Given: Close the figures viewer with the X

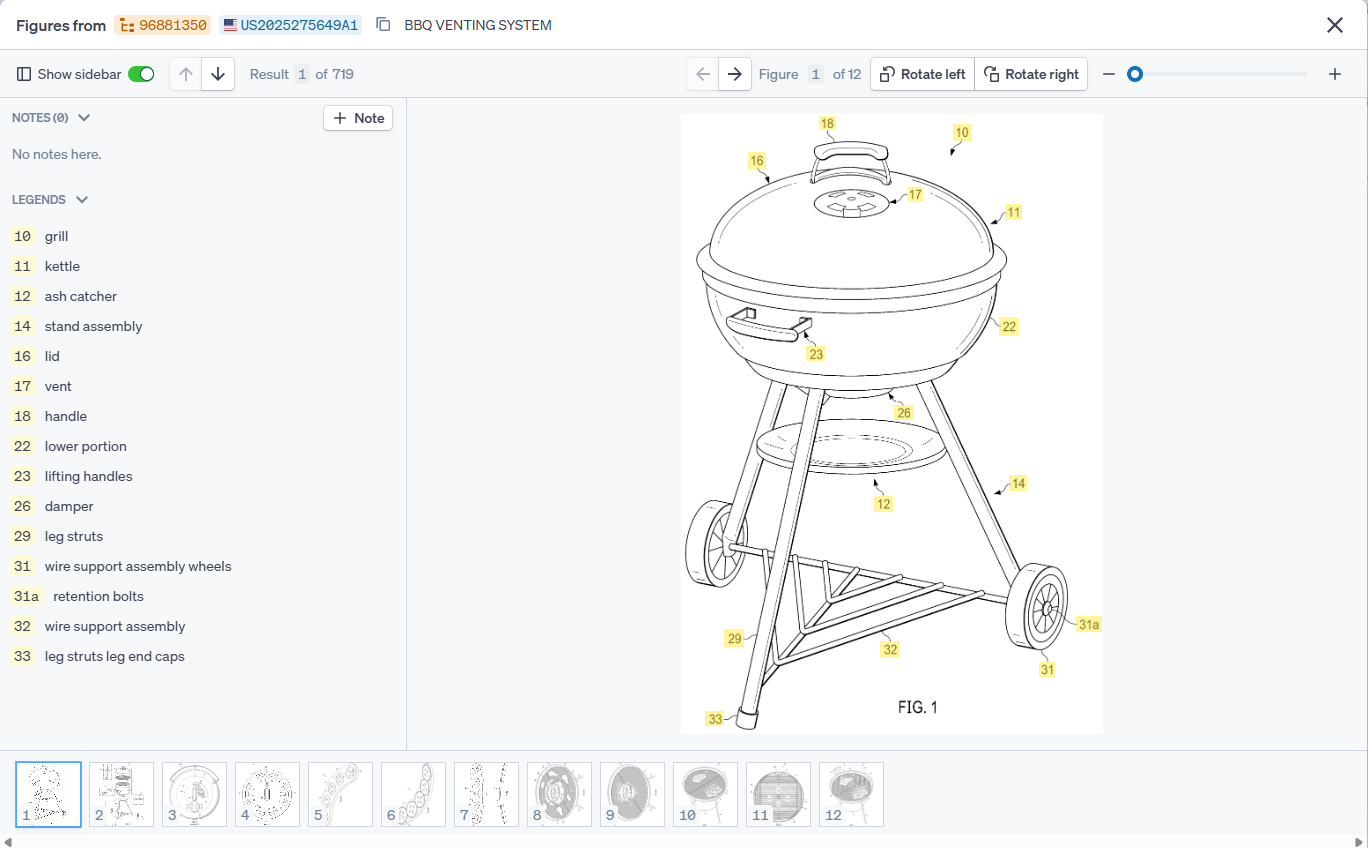Looking at the screenshot, I should pyautogui.click(x=1334, y=25).
